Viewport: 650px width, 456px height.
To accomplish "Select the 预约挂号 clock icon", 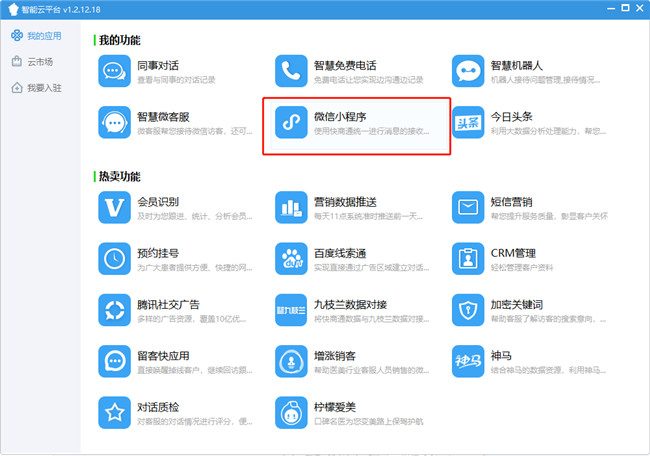I will point(115,258).
